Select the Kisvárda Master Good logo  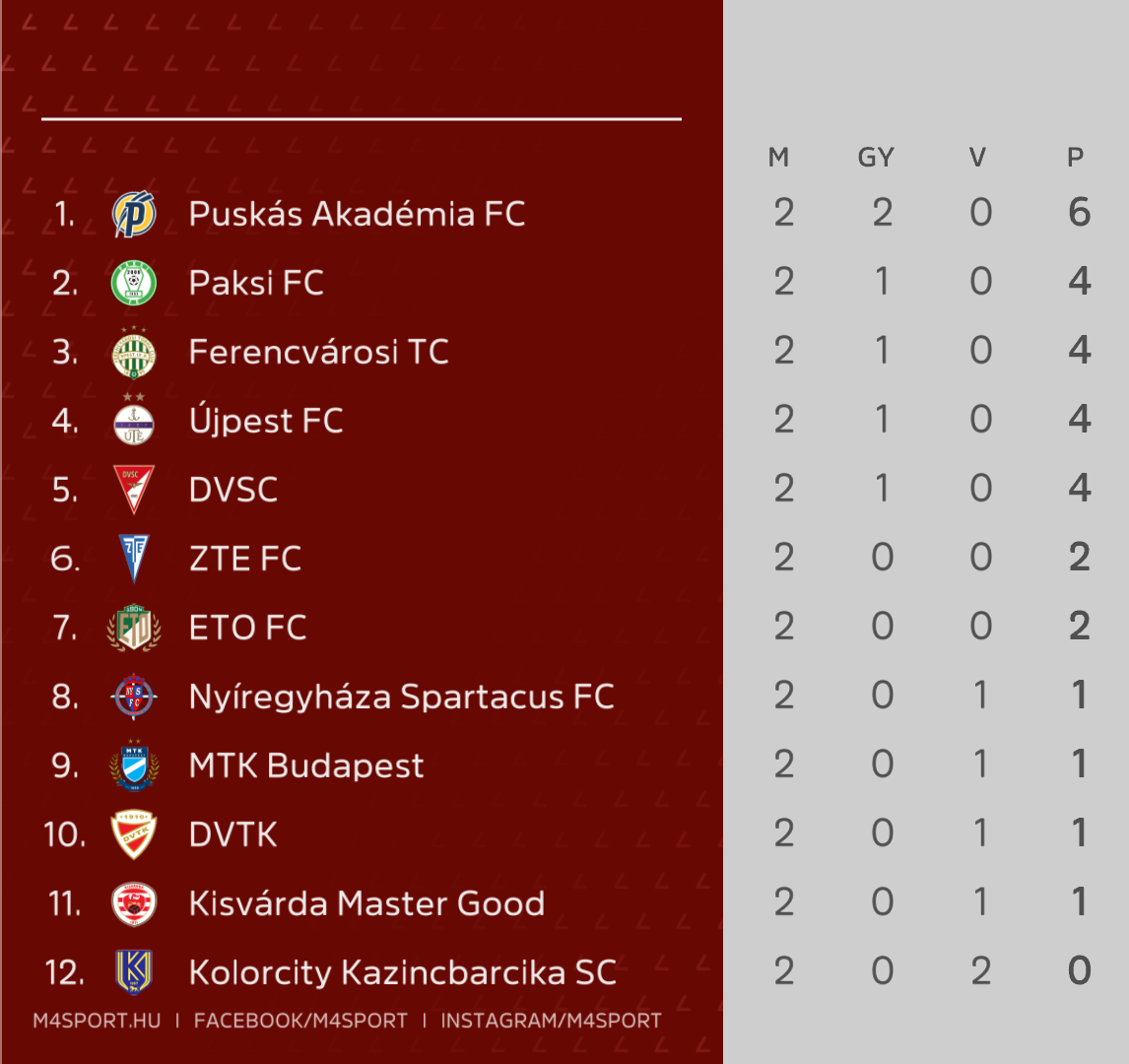point(134,904)
